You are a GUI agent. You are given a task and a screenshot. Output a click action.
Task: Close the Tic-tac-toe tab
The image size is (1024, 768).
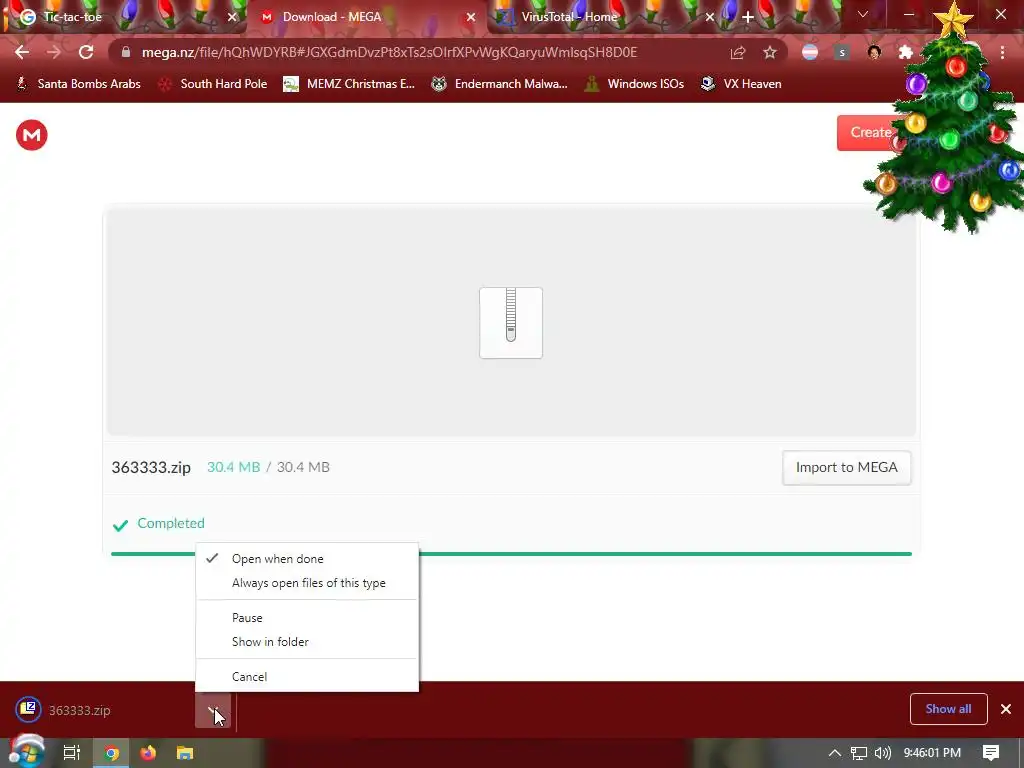(232, 17)
